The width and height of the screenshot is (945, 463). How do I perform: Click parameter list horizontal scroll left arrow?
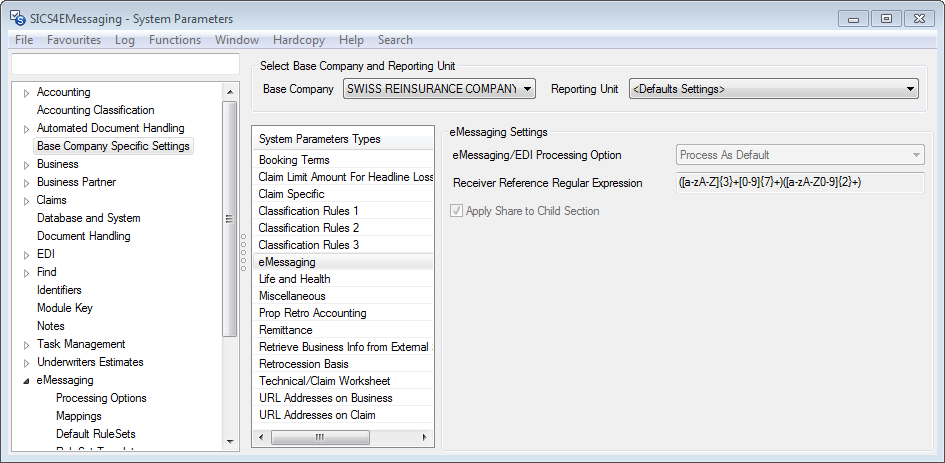point(260,437)
